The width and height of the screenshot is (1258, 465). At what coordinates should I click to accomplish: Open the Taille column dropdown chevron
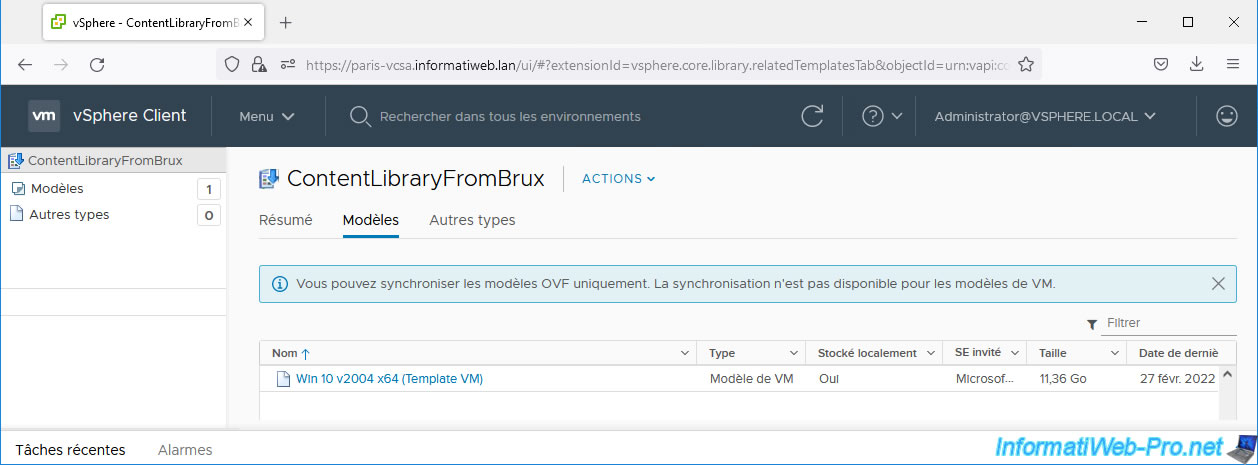coord(1115,353)
